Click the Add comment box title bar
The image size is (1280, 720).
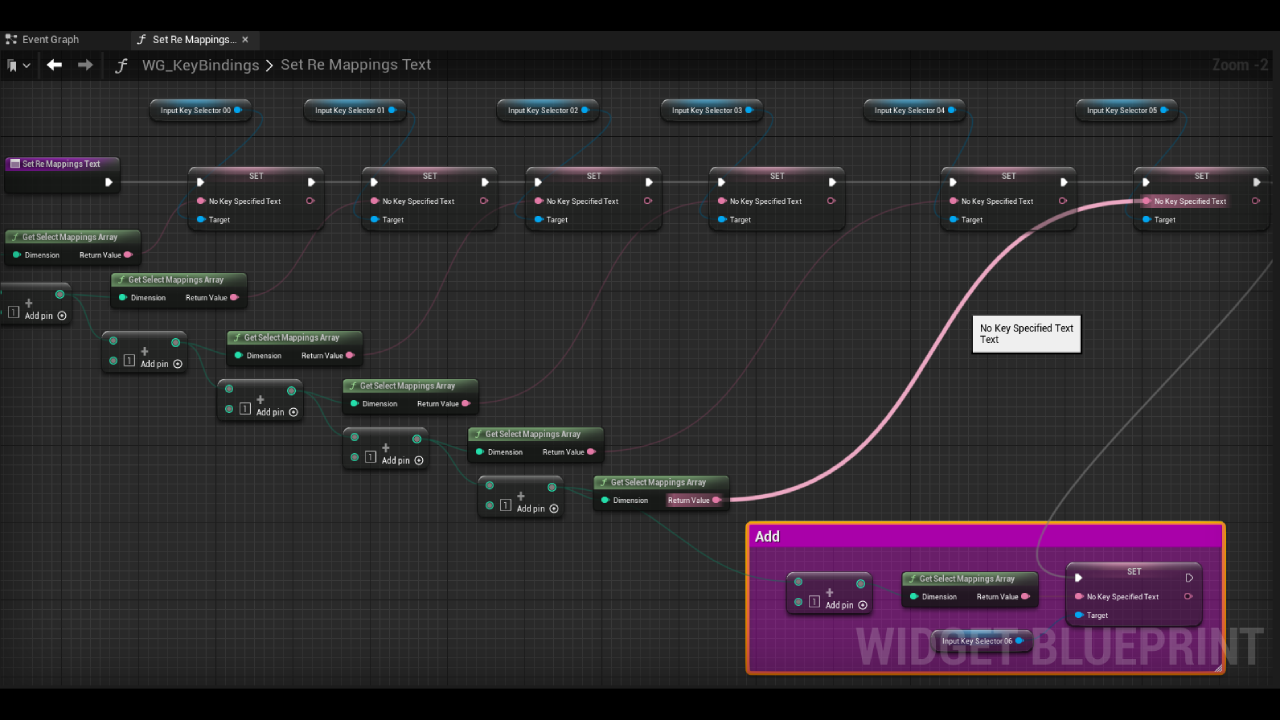coord(985,537)
